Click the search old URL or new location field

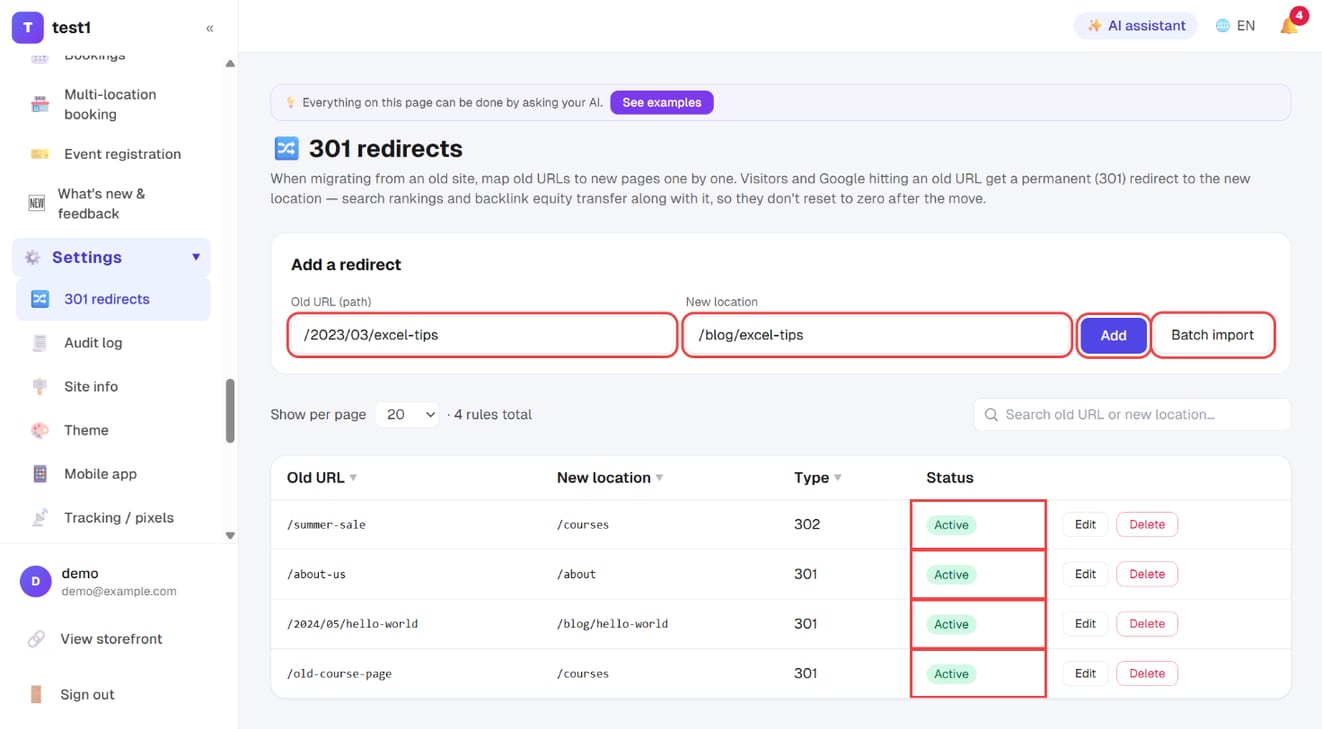click(1132, 414)
